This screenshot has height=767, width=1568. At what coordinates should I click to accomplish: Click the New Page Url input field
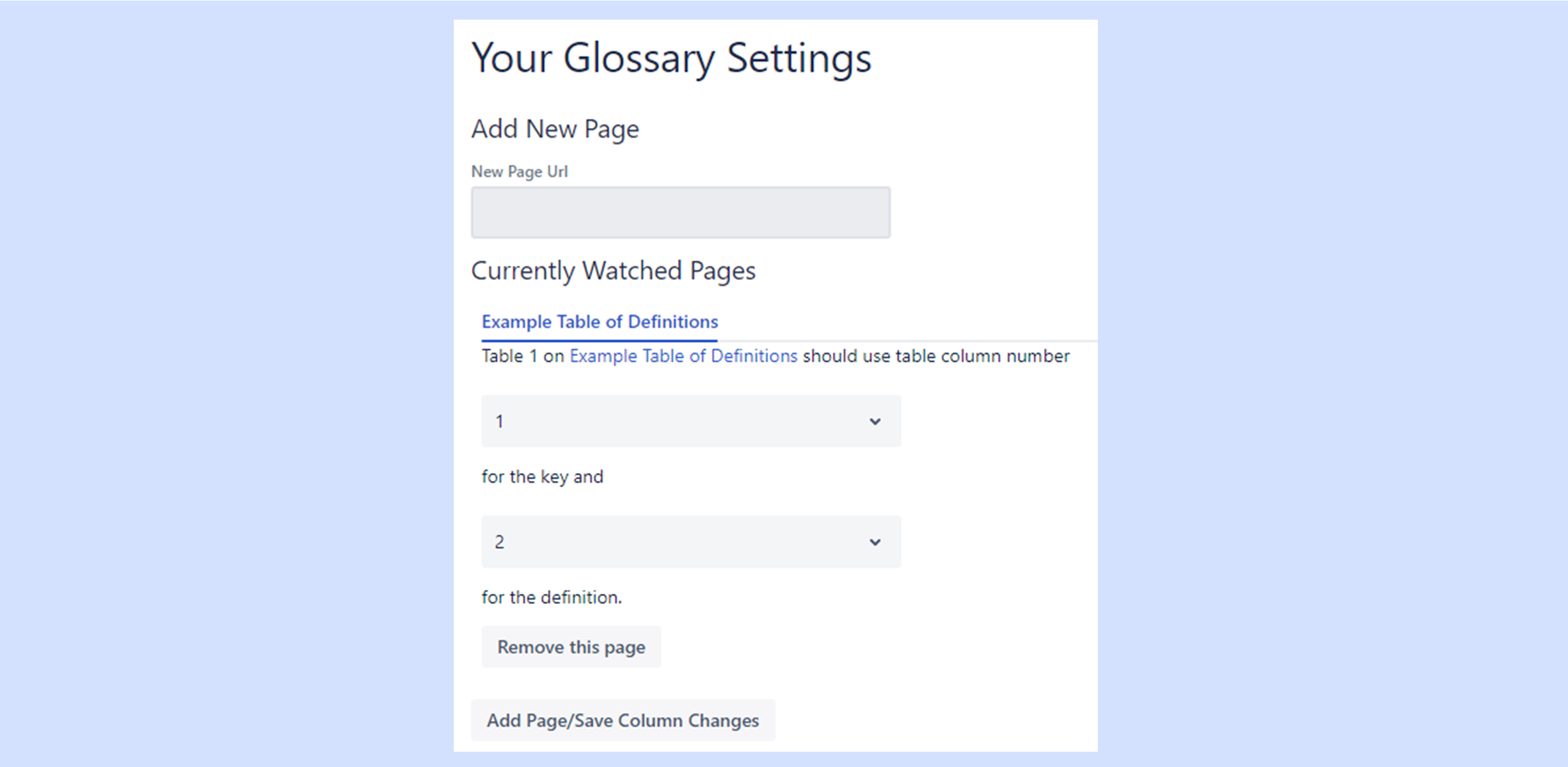[x=680, y=212]
